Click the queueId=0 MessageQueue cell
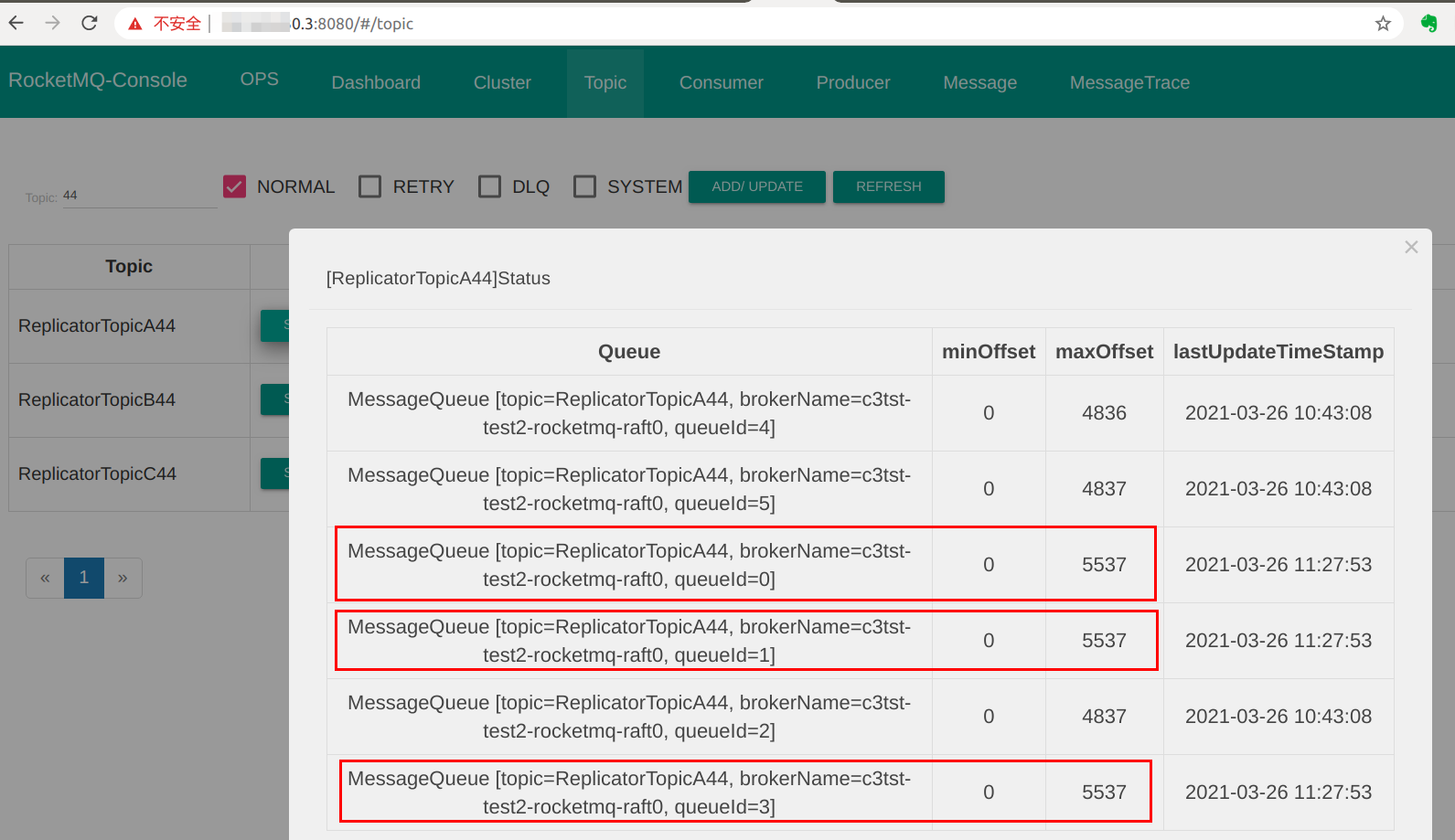1455x840 pixels. click(629, 565)
